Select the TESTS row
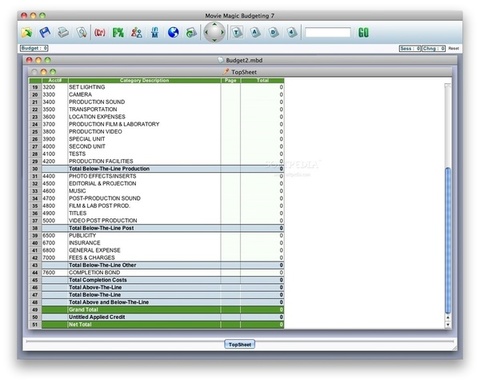 point(156,154)
